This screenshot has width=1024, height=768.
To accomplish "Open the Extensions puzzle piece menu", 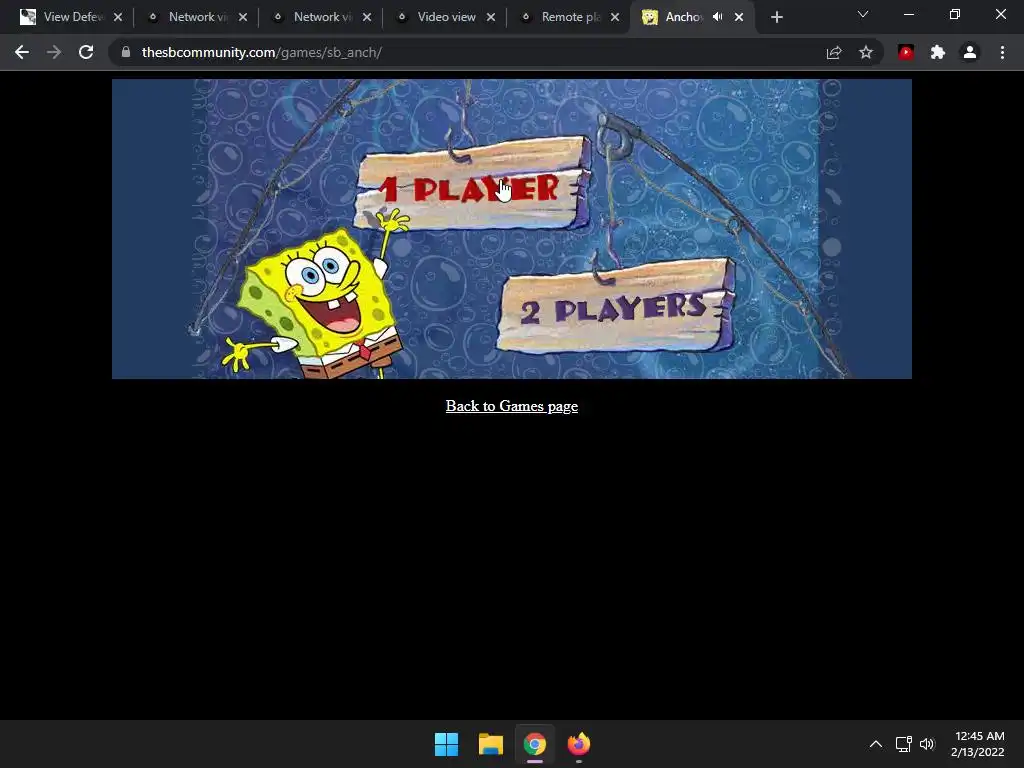I will (938, 52).
